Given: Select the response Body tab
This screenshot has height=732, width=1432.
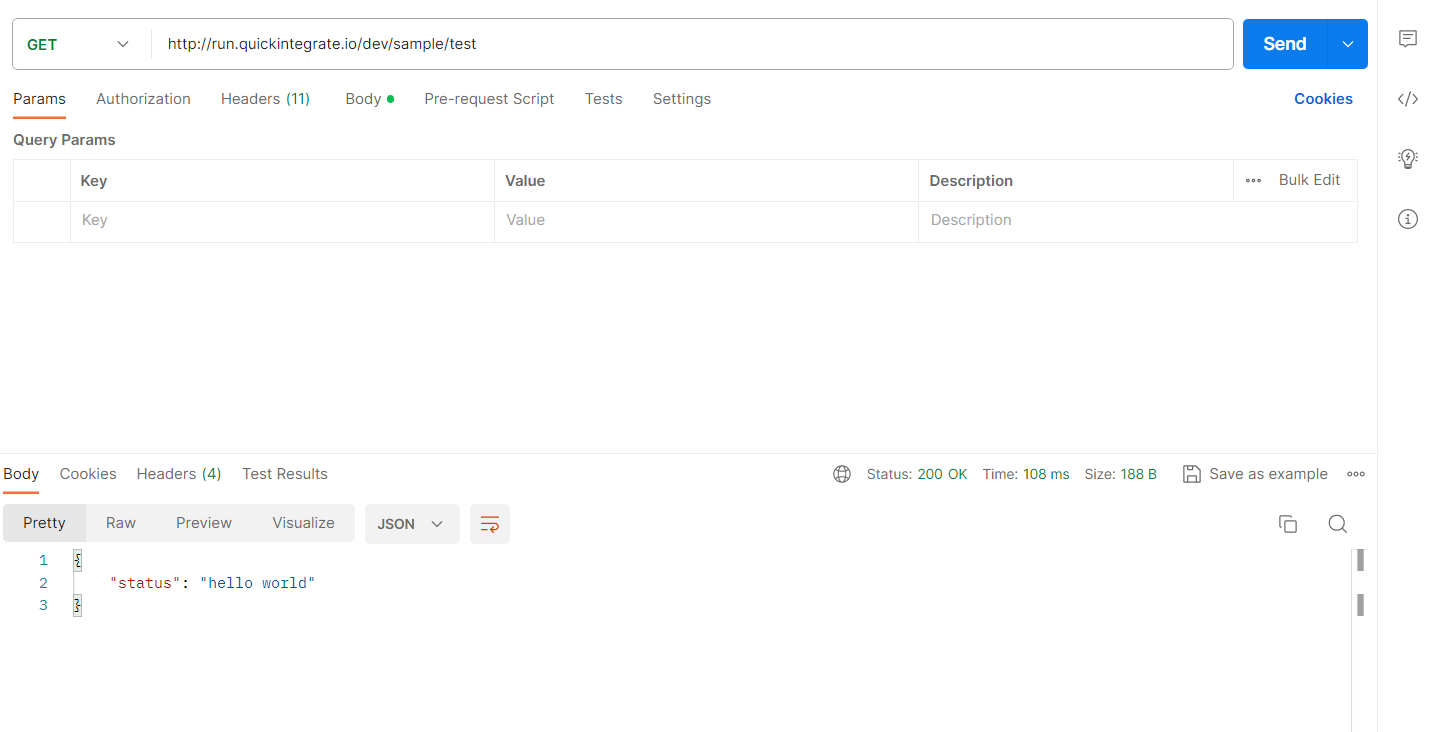Looking at the screenshot, I should point(21,474).
